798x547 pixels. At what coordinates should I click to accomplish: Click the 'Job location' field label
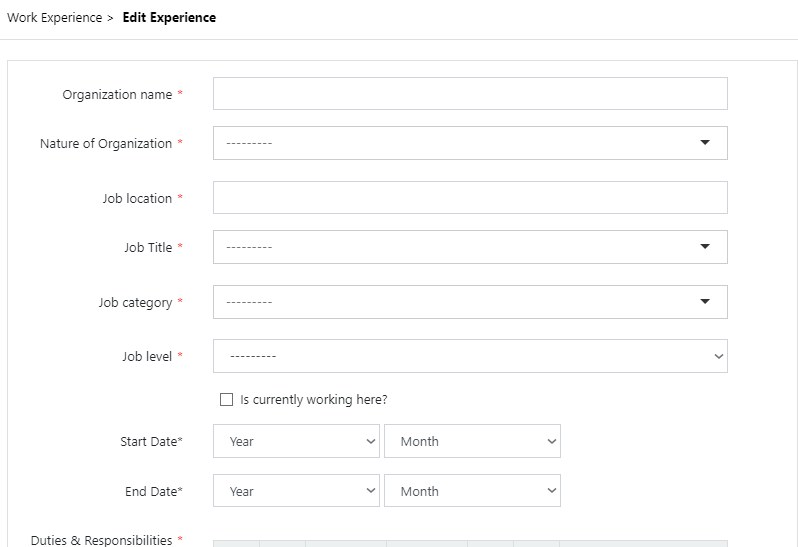[137, 199]
